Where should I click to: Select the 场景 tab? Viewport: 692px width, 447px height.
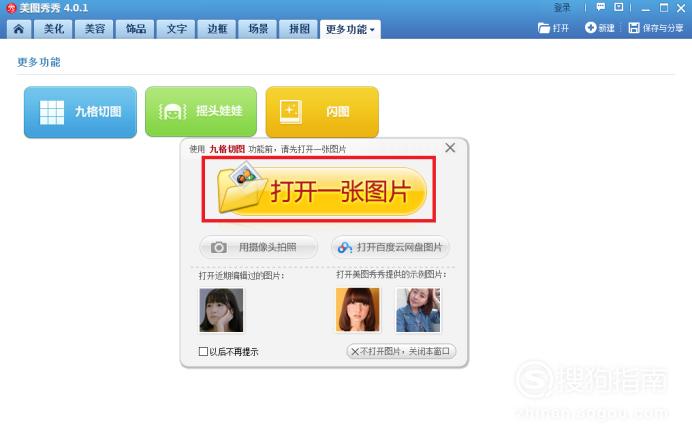click(258, 29)
